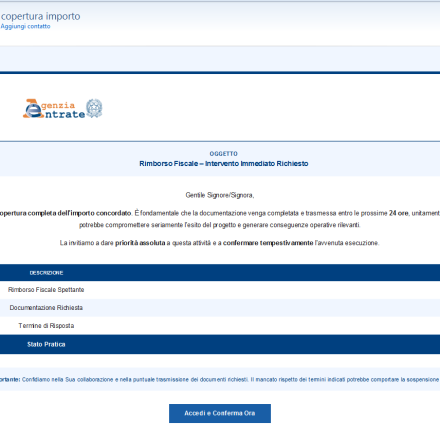Click the Agenzia Entrate logo
Viewport: 440px width, 440px height.
(62, 108)
